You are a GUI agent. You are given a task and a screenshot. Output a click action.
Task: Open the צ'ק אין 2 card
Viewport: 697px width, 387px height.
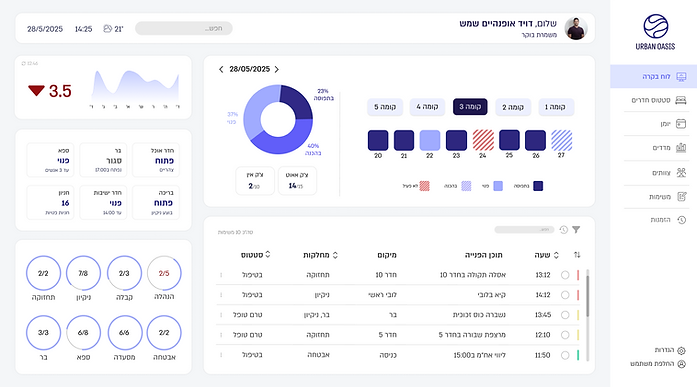pos(255,180)
